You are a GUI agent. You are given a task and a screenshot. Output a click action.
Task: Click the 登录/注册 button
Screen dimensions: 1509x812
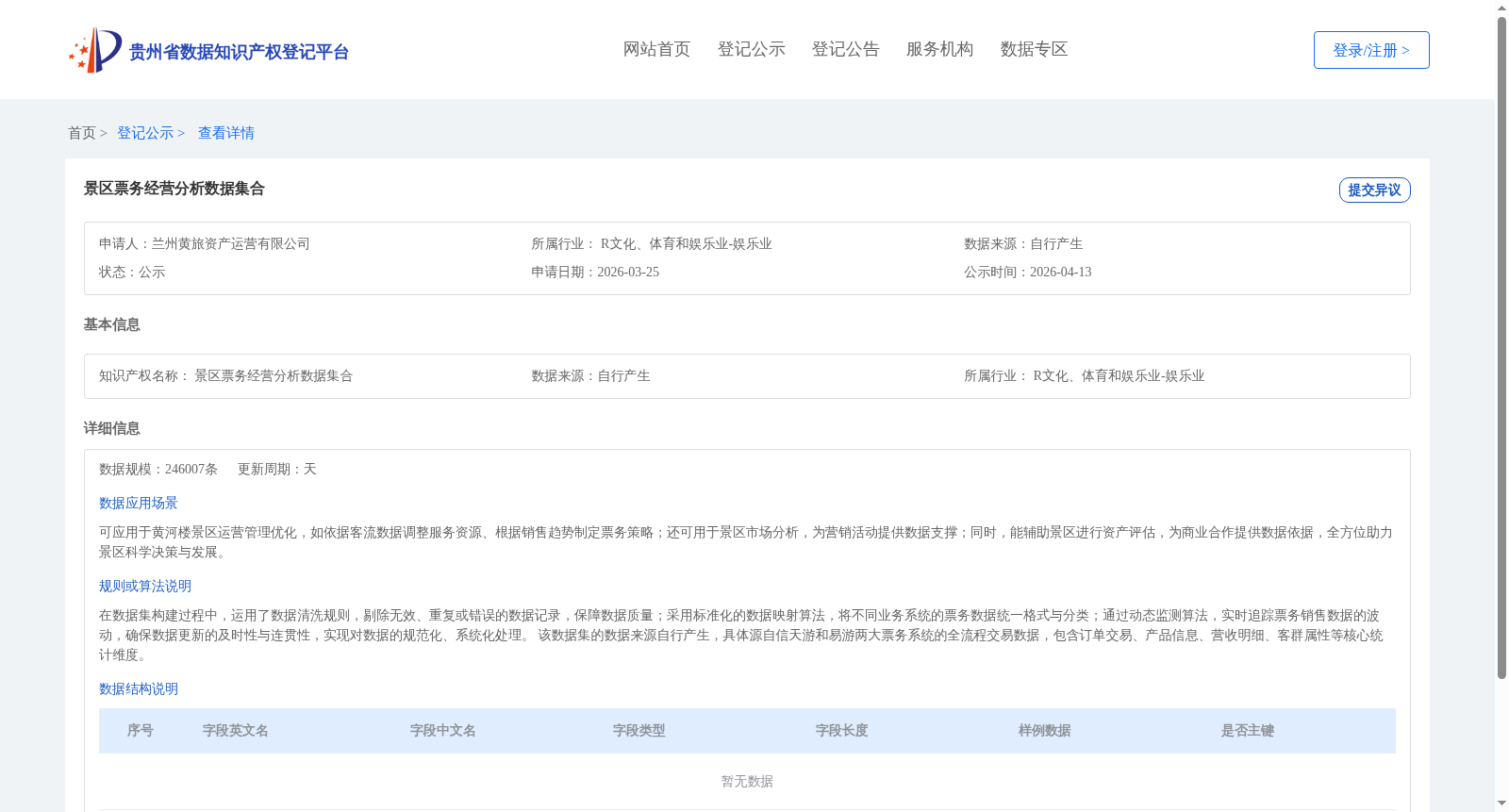pos(1371,50)
